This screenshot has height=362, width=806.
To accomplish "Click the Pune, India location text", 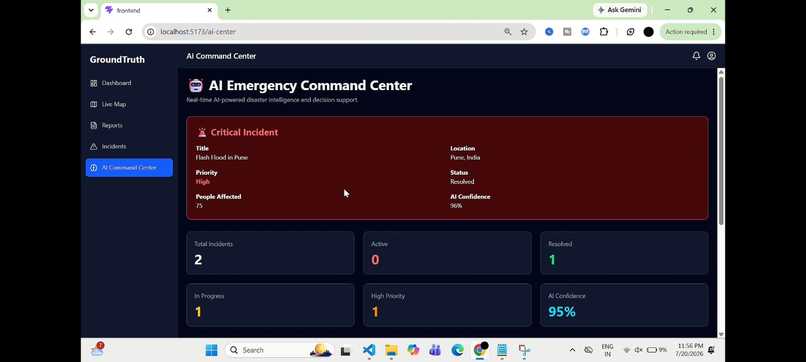I will [x=465, y=157].
